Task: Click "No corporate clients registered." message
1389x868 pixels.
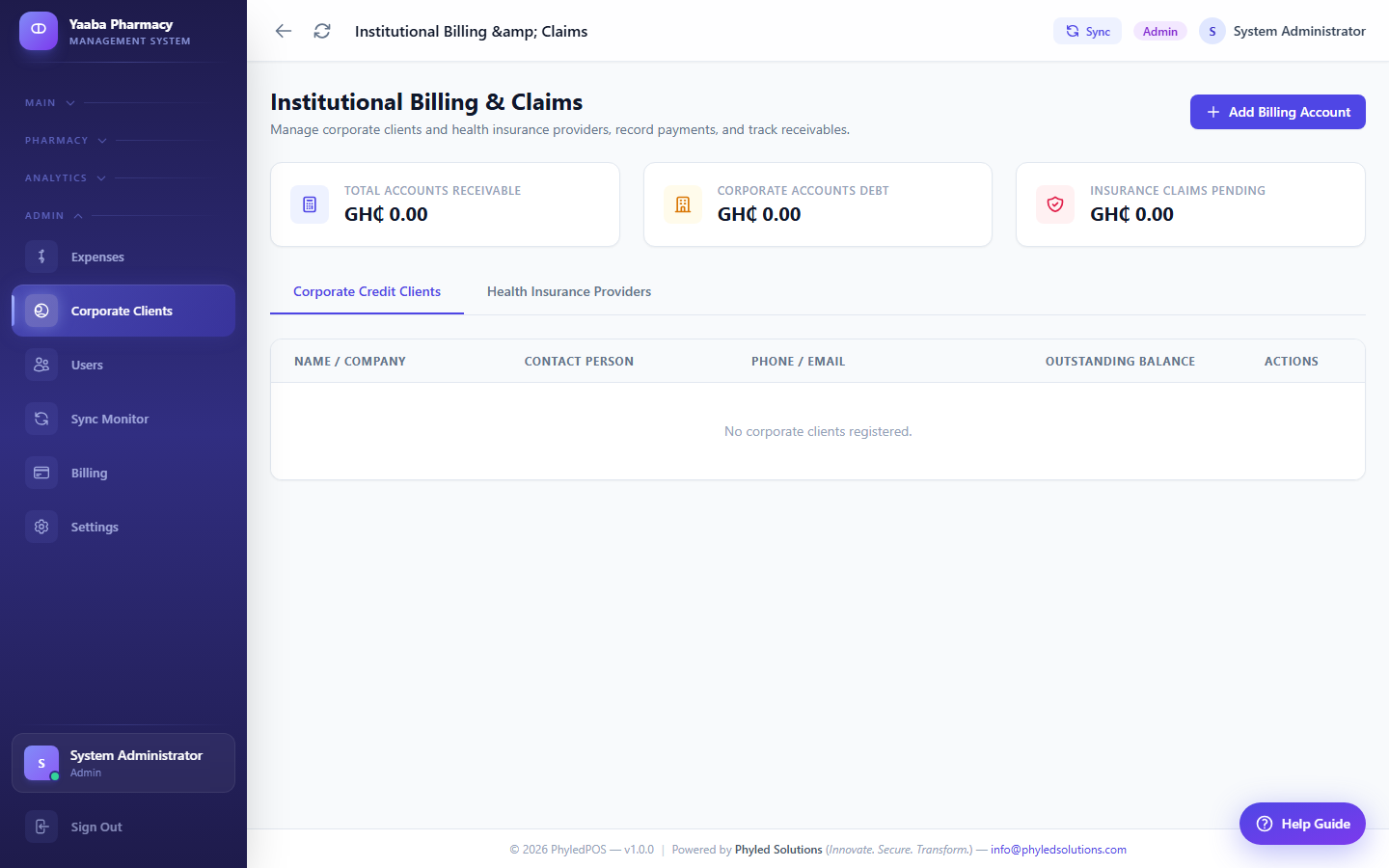Action: (x=818, y=431)
